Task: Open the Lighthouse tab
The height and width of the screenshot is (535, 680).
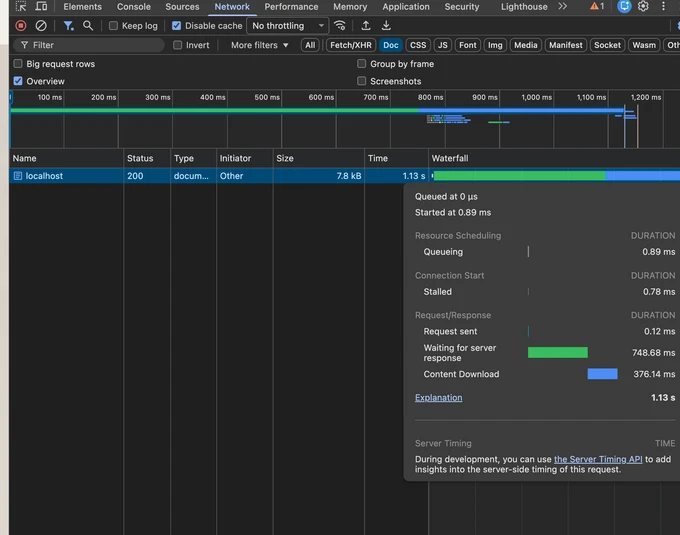Action: 524,7
